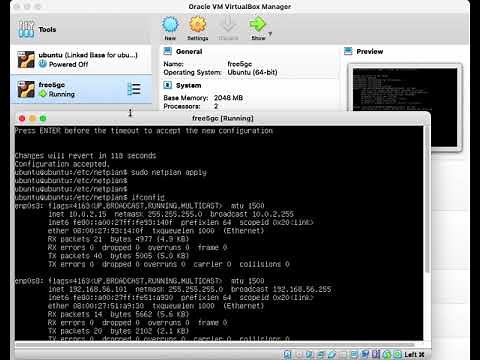
Task: Select the Tools label in VirtualBox Manager
Action: point(47,30)
